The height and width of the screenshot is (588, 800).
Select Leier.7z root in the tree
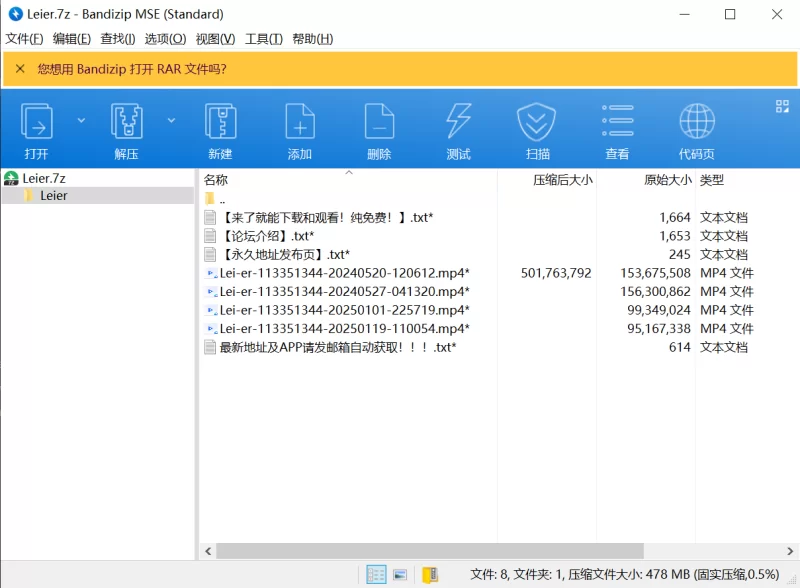point(44,178)
